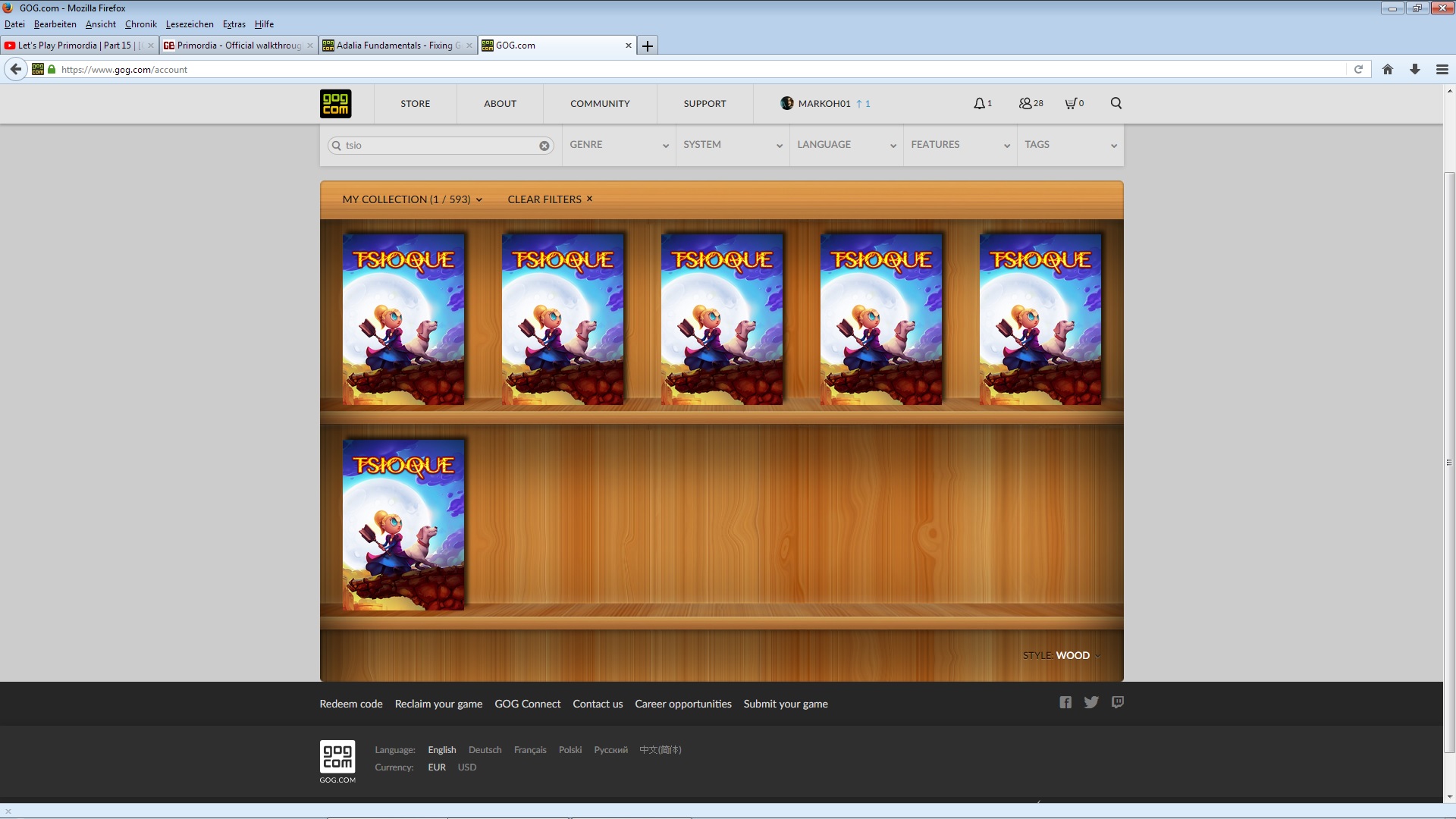This screenshot has height=819, width=1456.
Task: Click CLEAR FILTERS
Action: (550, 199)
